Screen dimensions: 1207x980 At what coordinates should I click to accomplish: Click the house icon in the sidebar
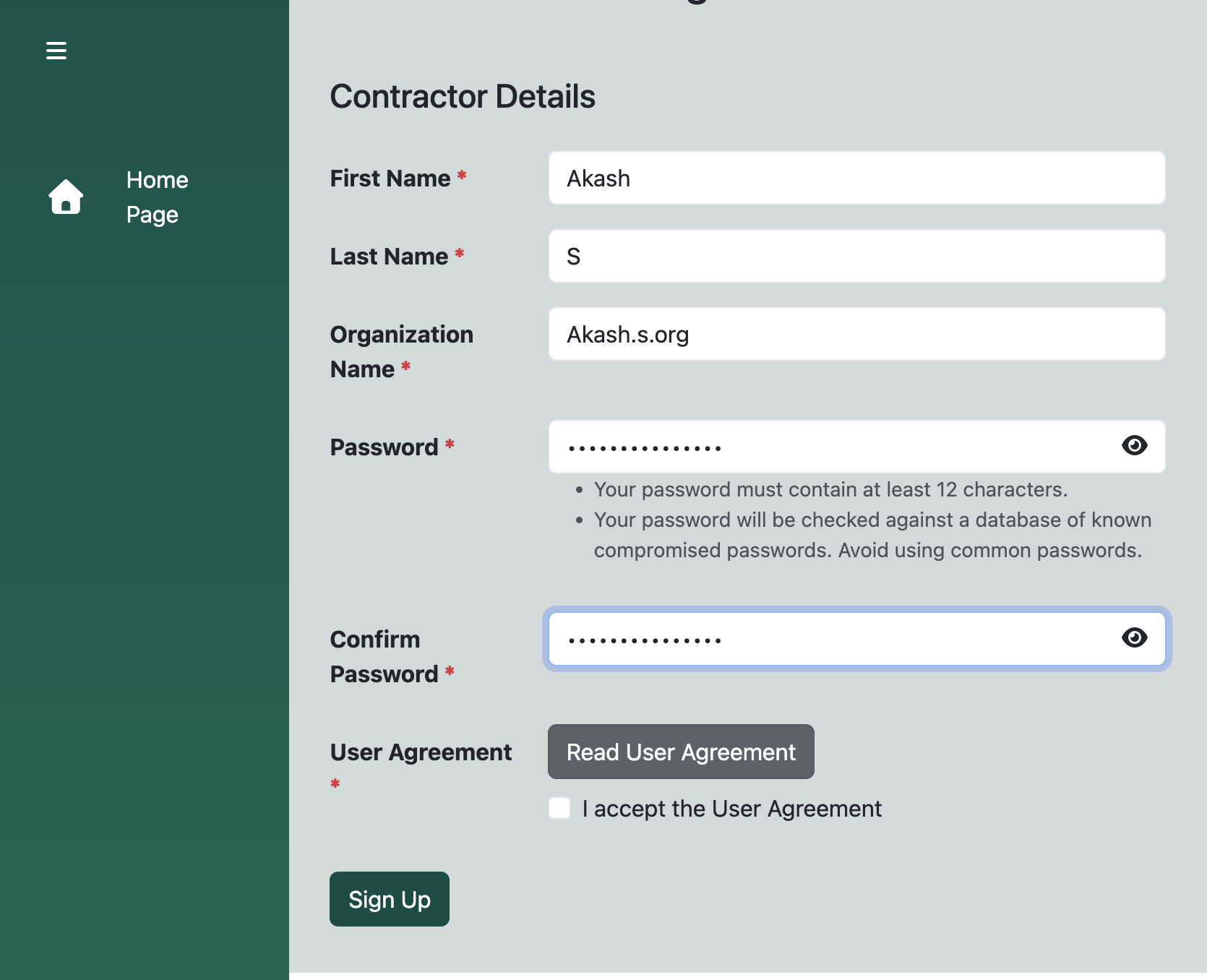pyautogui.click(x=66, y=197)
